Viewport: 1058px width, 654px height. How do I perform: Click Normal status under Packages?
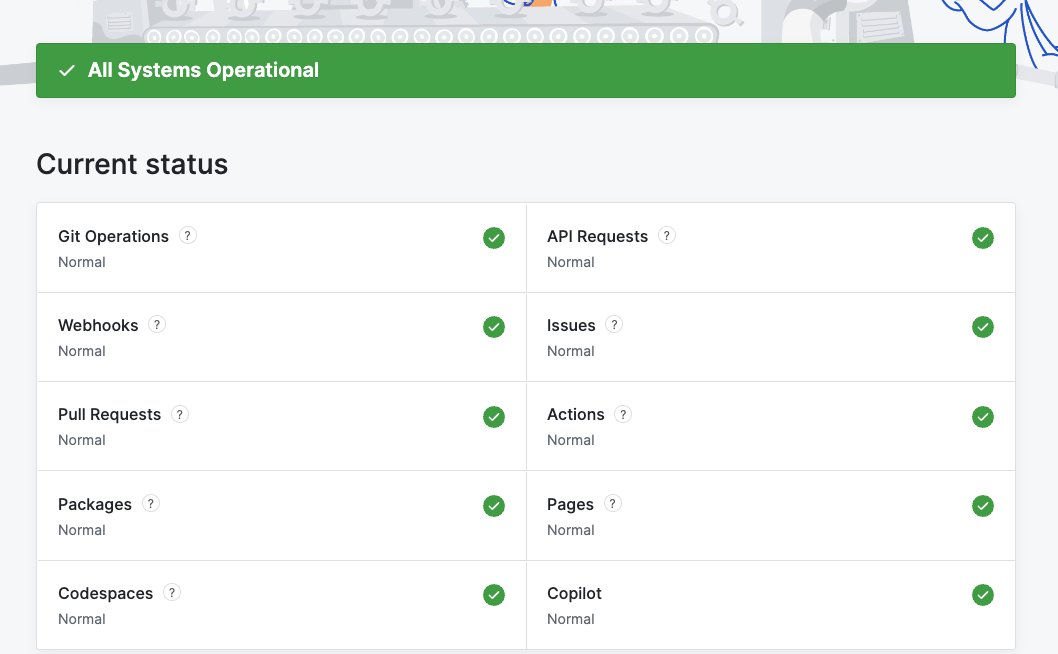tap(82, 530)
